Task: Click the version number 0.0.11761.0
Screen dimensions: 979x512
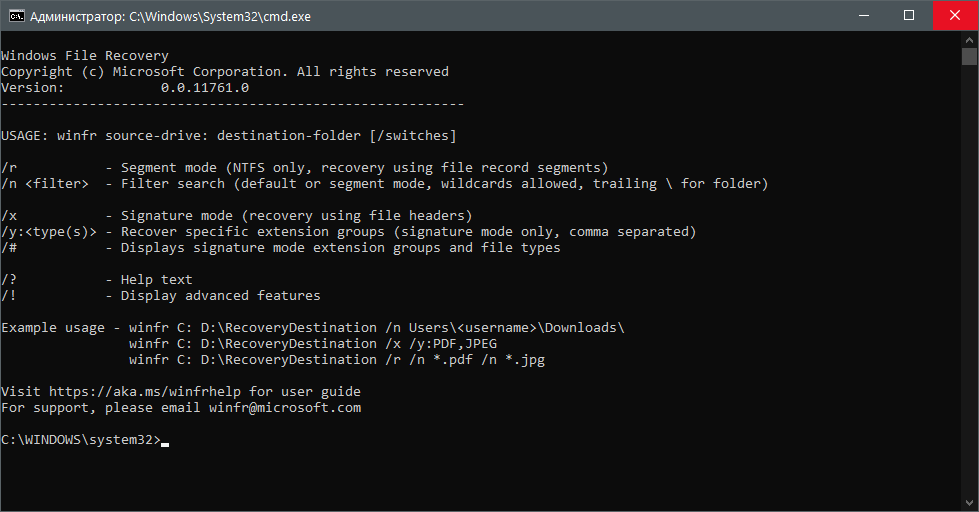Action: (204, 88)
